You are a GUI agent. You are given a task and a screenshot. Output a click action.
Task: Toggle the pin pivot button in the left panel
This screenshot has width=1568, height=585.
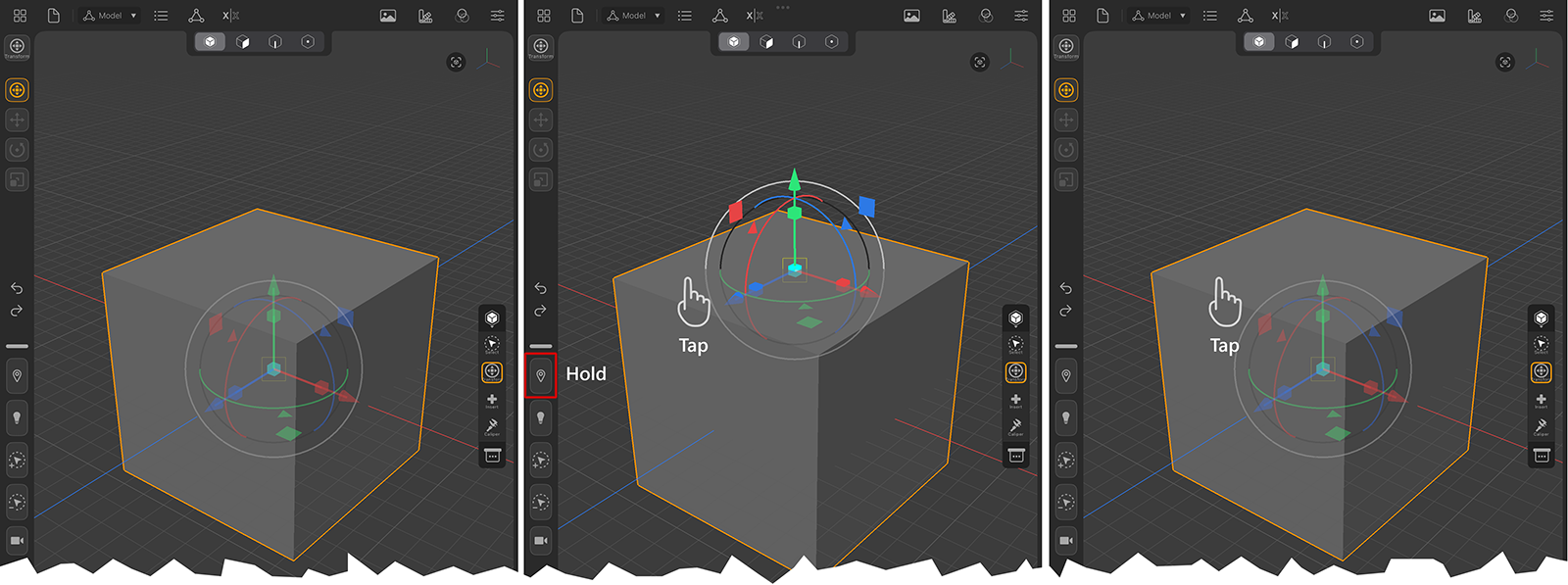(17, 376)
